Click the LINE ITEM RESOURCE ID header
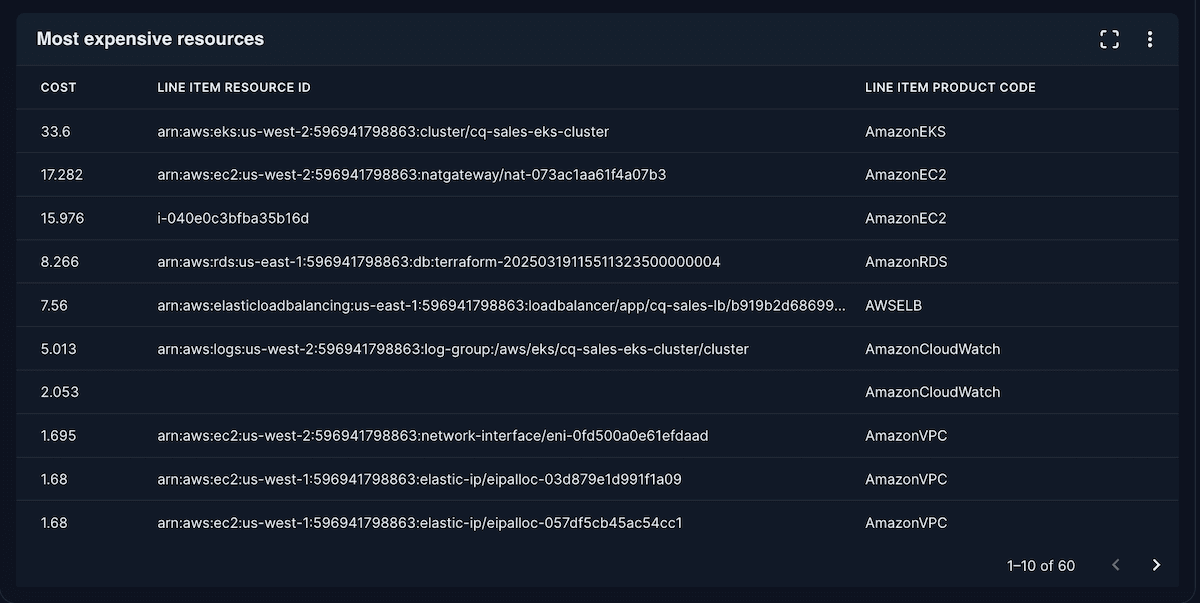 234,88
